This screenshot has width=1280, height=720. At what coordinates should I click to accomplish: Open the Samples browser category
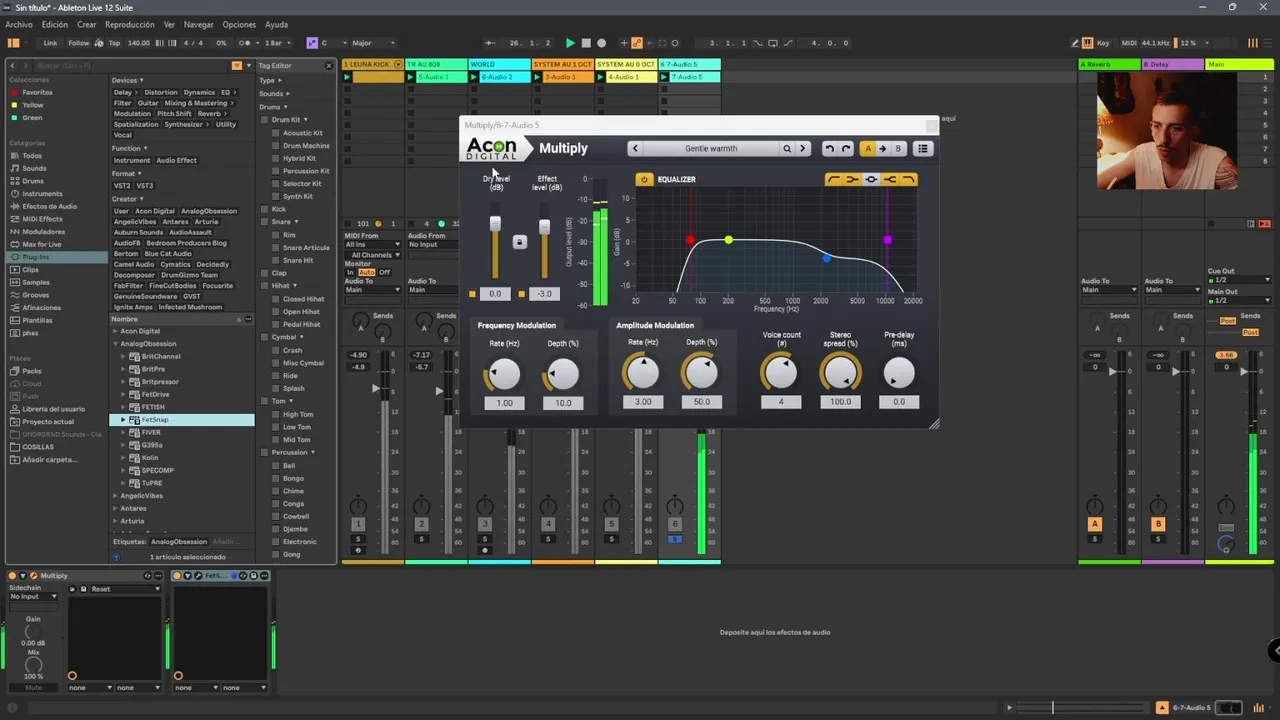tap(35, 282)
